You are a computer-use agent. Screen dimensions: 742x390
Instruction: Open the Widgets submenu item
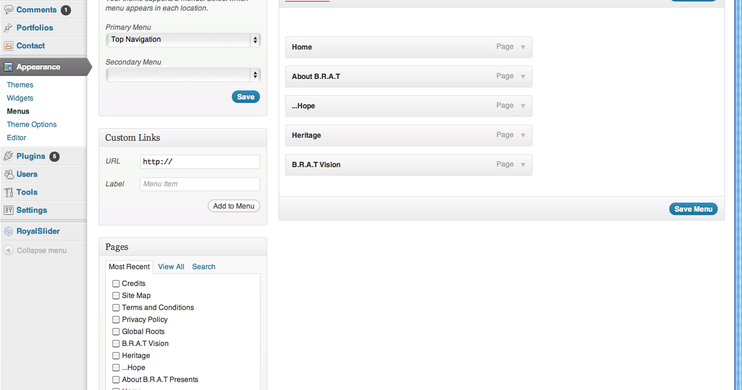(20, 98)
